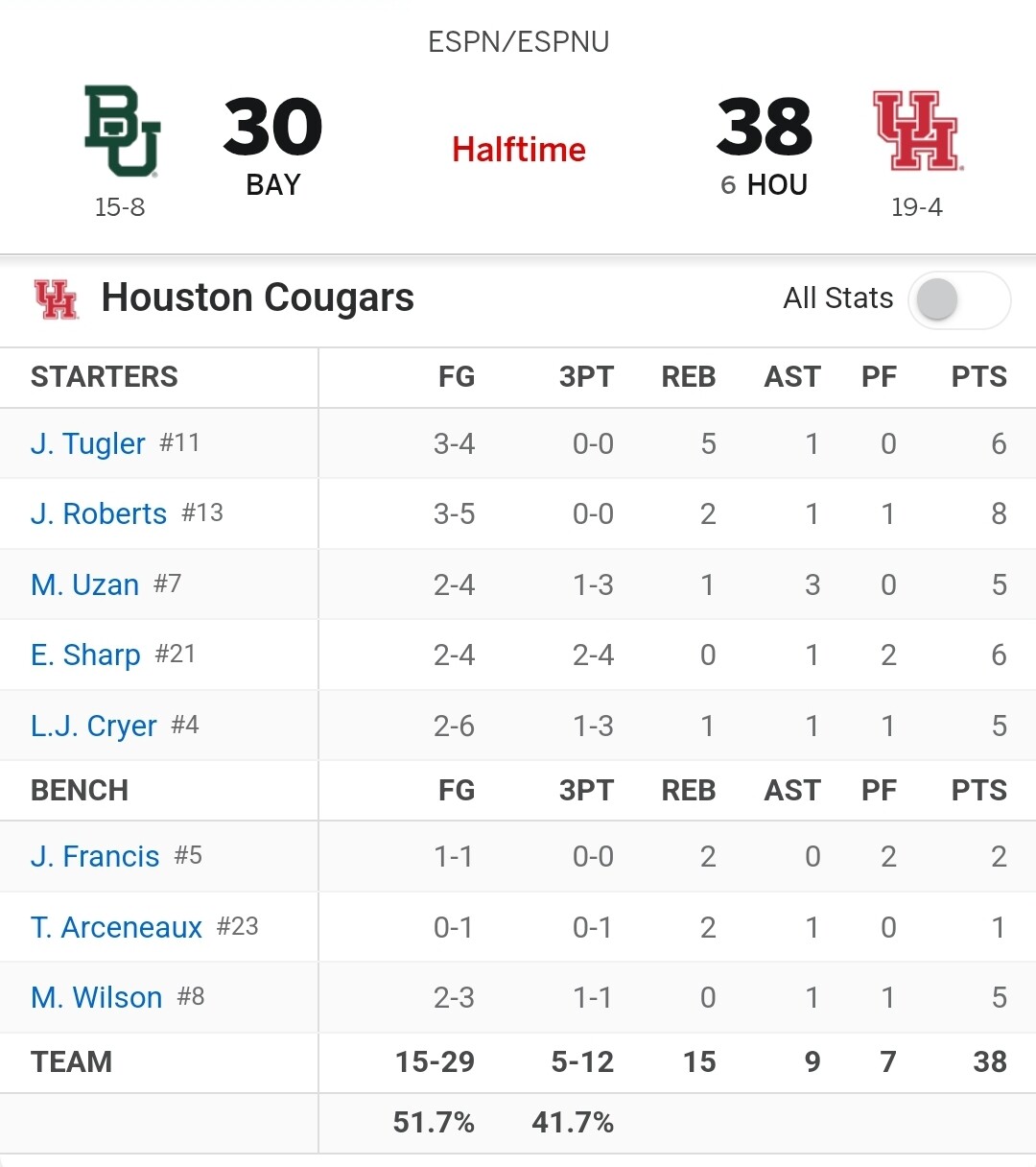Open J. Roberts player profile

(99, 513)
